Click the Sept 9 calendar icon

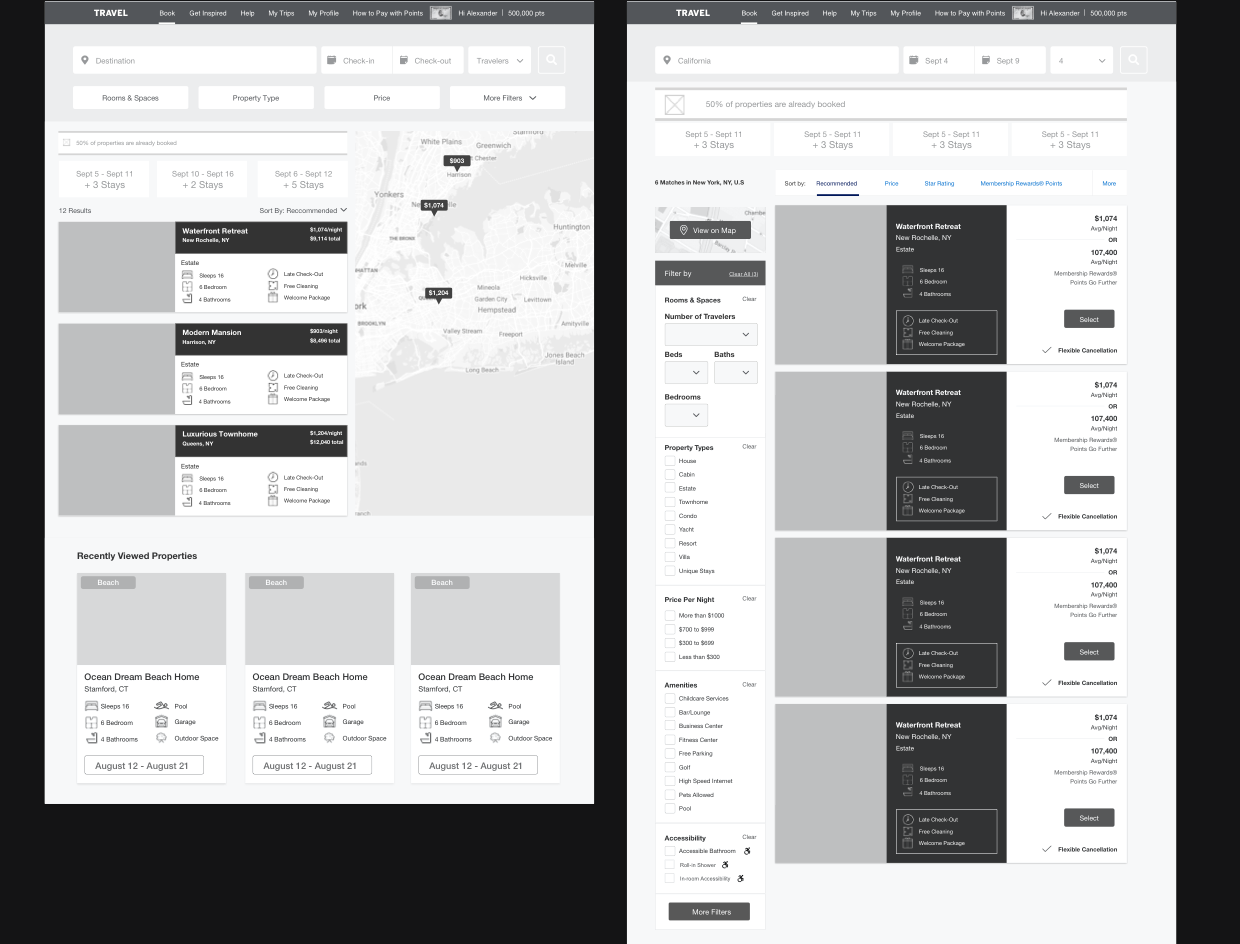985,60
